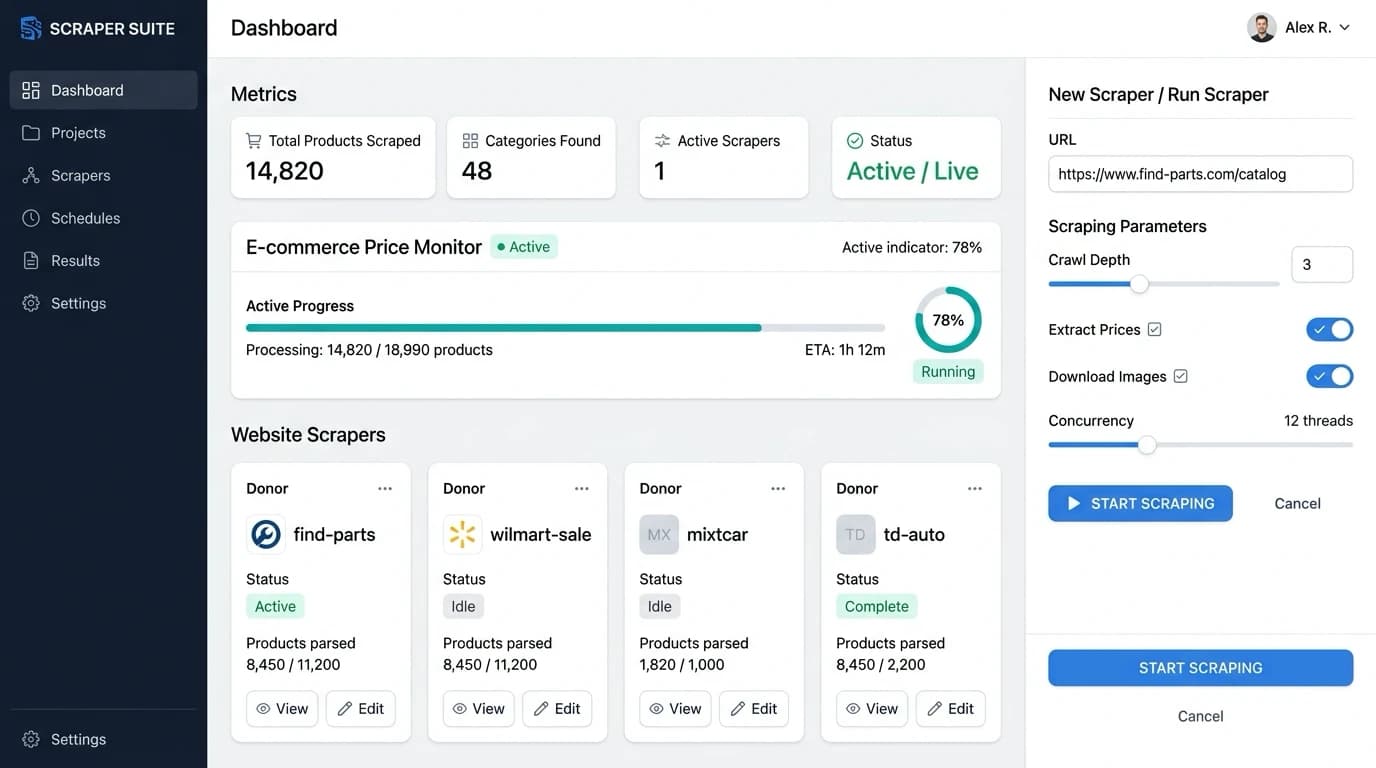
Task: Click the bottom sidebar Settings gear icon
Action: (31, 739)
